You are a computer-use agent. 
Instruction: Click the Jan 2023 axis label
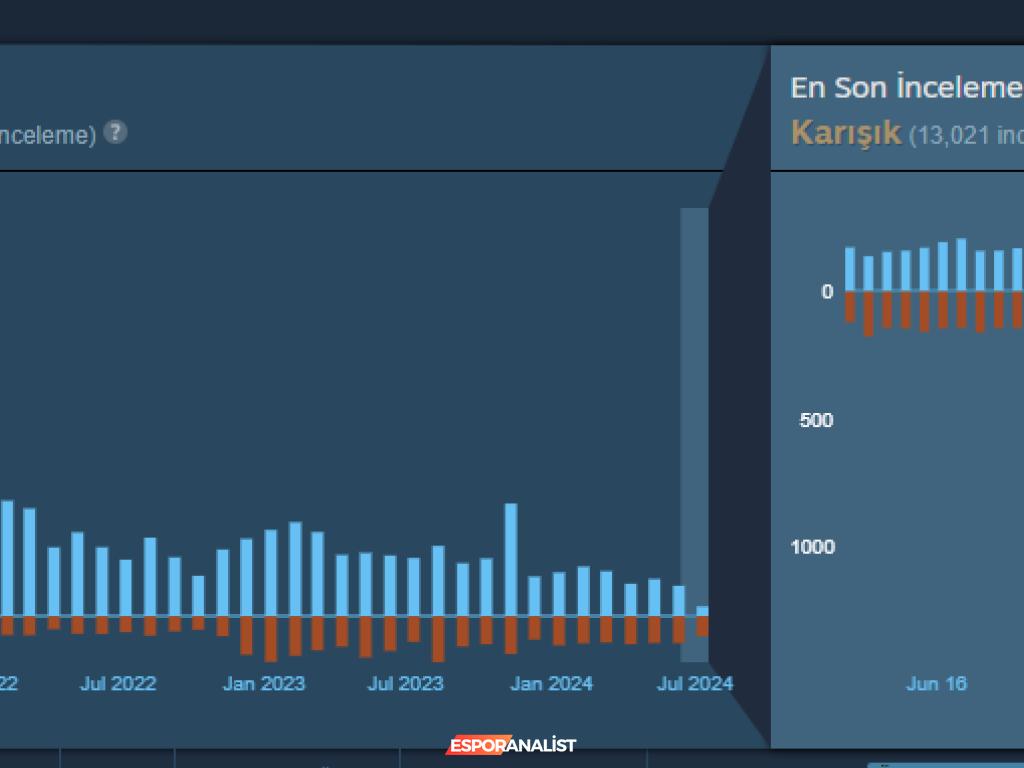point(263,684)
